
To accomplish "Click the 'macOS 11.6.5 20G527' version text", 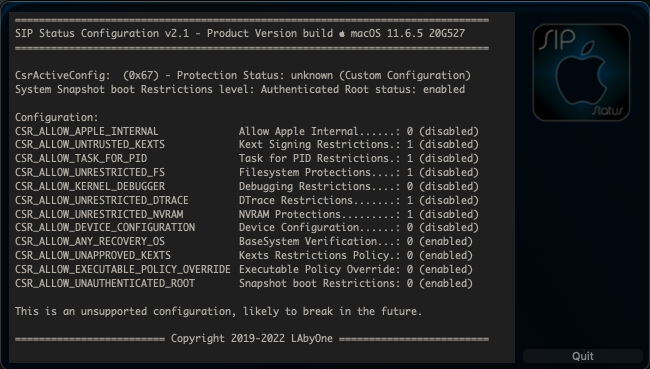I will [408, 33].
